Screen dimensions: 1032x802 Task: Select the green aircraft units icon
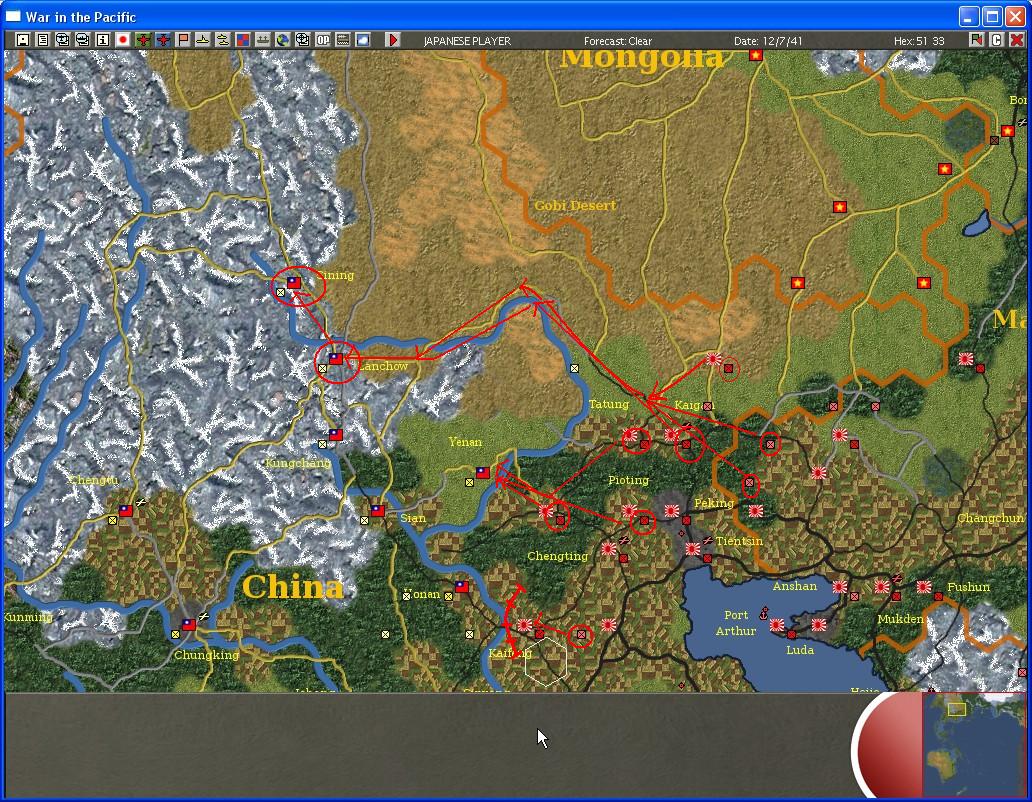pyautogui.click(x=144, y=40)
